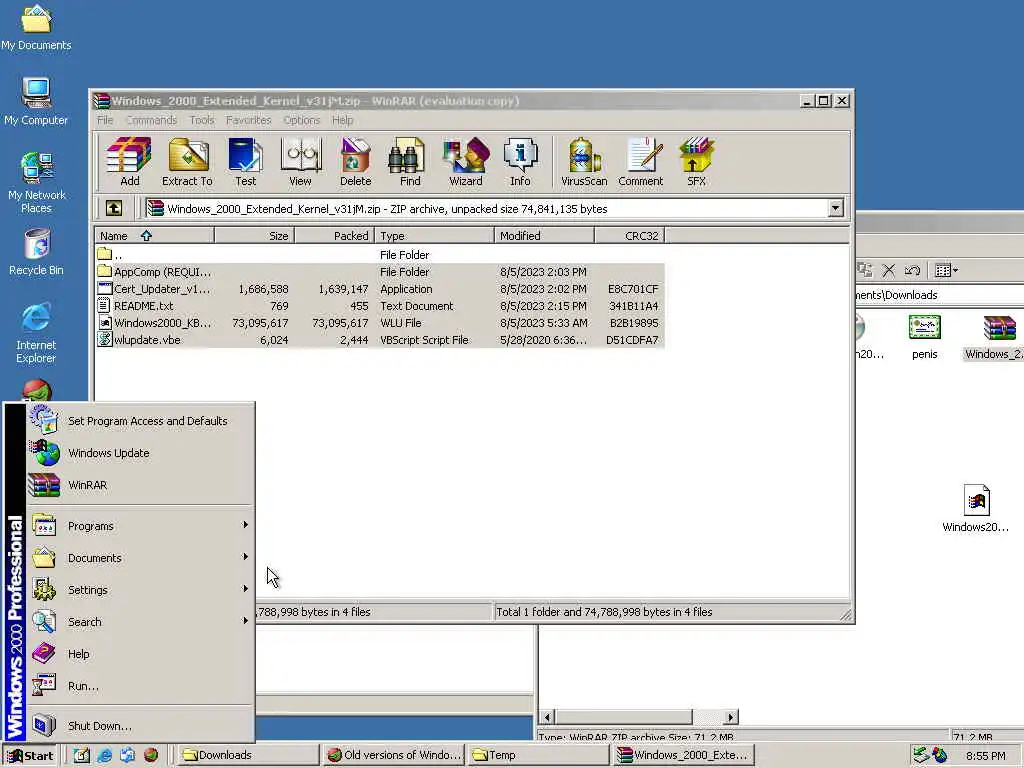Launch WinRAR from the Start menu
The width and height of the screenshot is (1024, 768).
coord(140,485)
